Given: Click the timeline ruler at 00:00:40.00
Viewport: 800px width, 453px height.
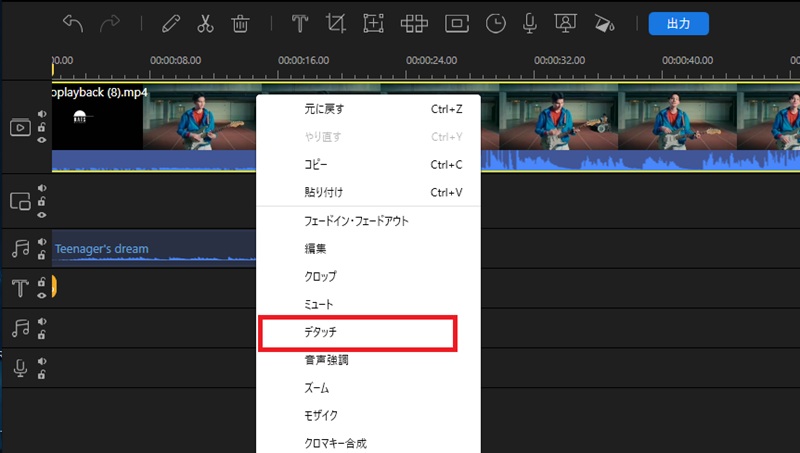Looking at the screenshot, I should pyautogui.click(x=688, y=60).
